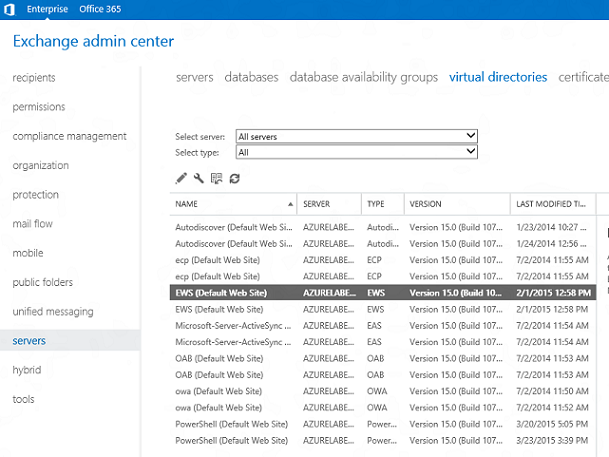Image resolution: width=609 pixels, height=457 pixels.
Task: Sort by the NAME column arrow
Action: (290, 204)
